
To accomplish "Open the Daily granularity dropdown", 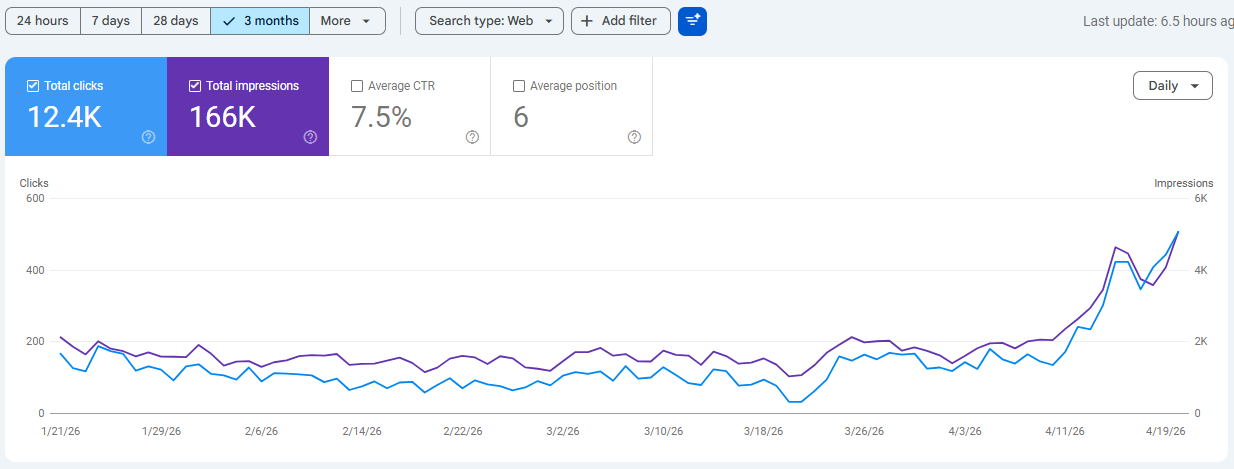I will click(1172, 86).
